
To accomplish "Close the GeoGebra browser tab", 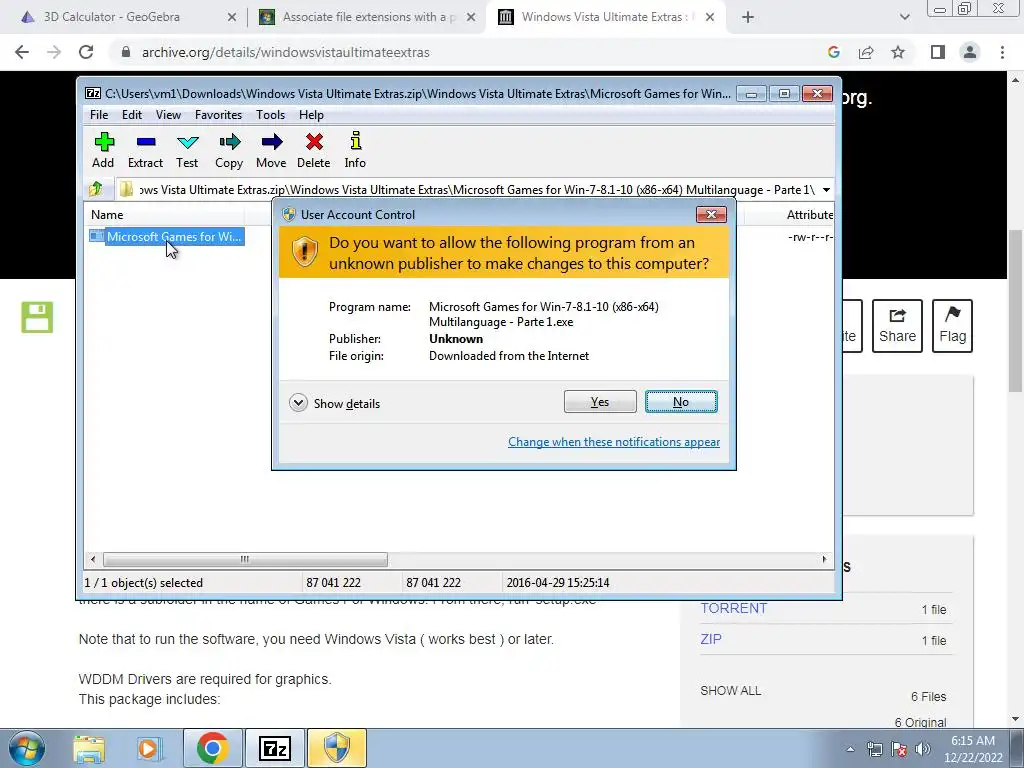I will pos(231,17).
